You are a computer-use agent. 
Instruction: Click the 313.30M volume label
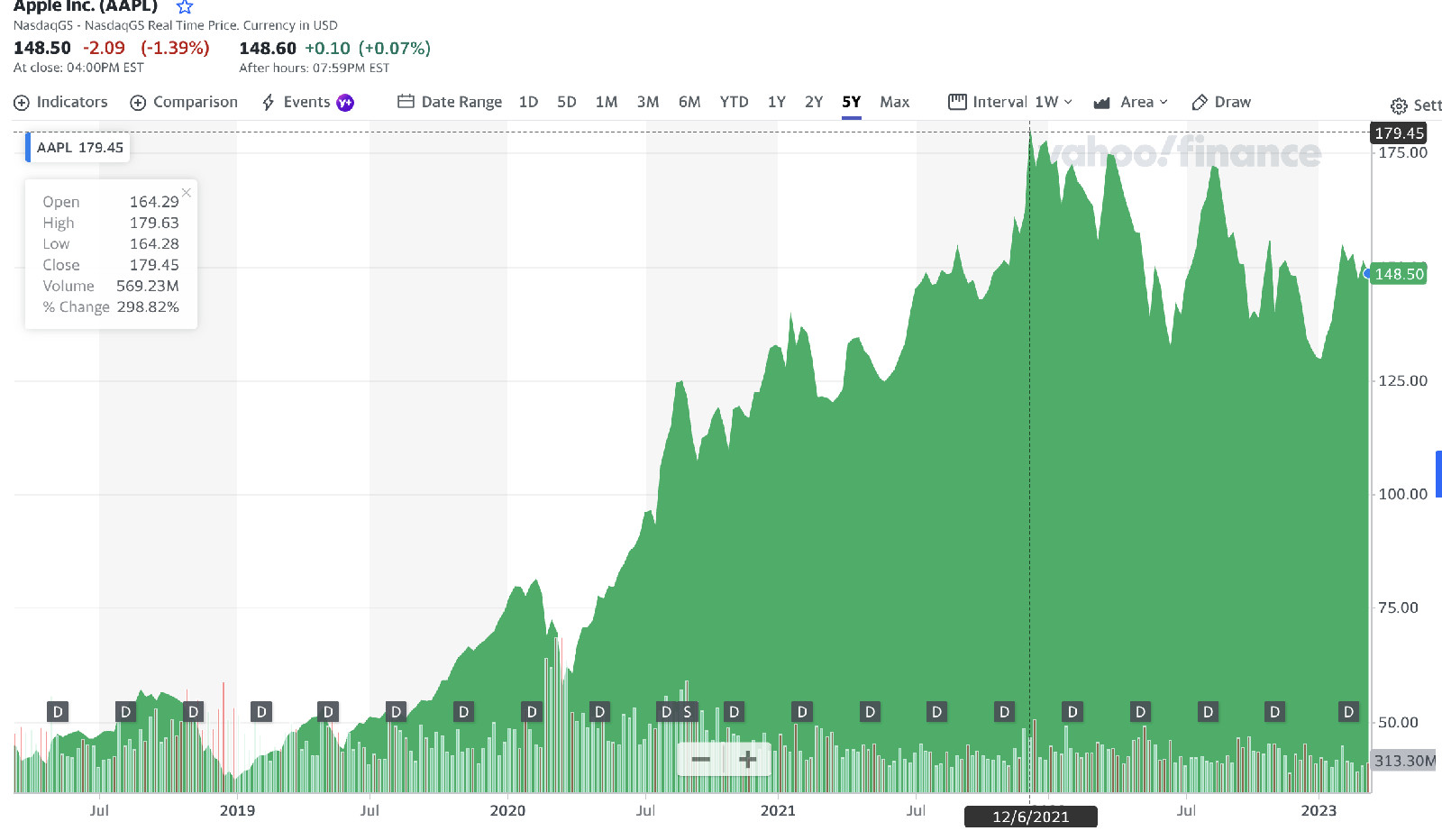click(x=1404, y=761)
